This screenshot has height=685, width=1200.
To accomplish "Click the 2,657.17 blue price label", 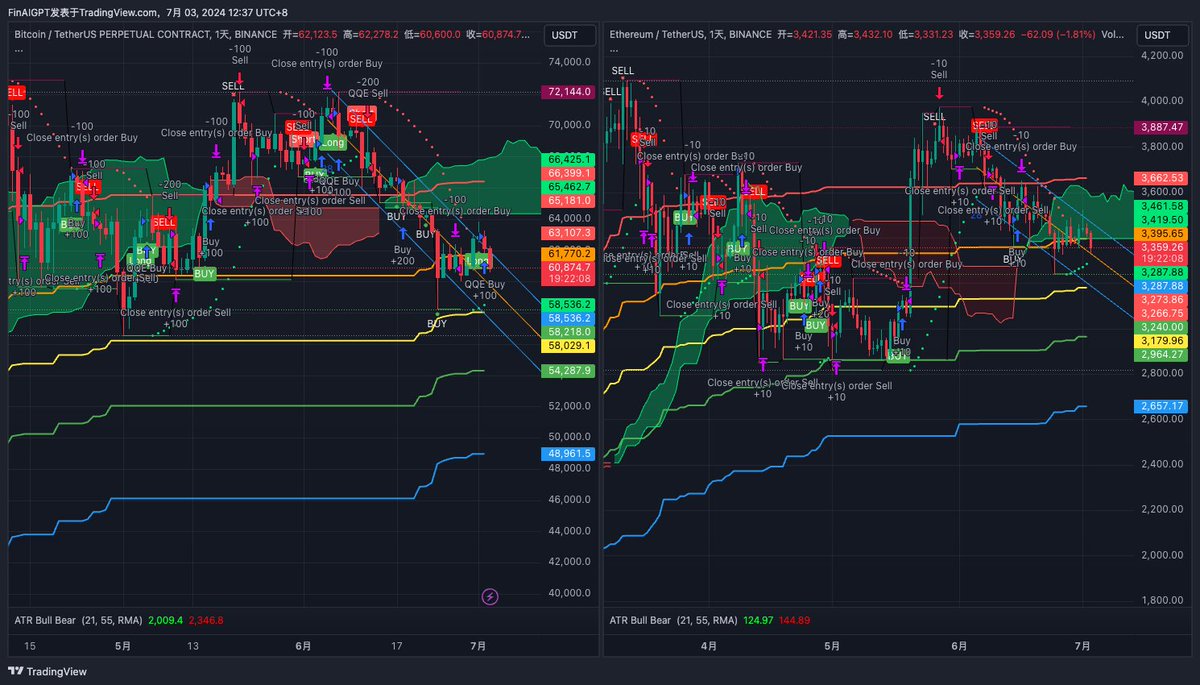I will coord(1160,406).
